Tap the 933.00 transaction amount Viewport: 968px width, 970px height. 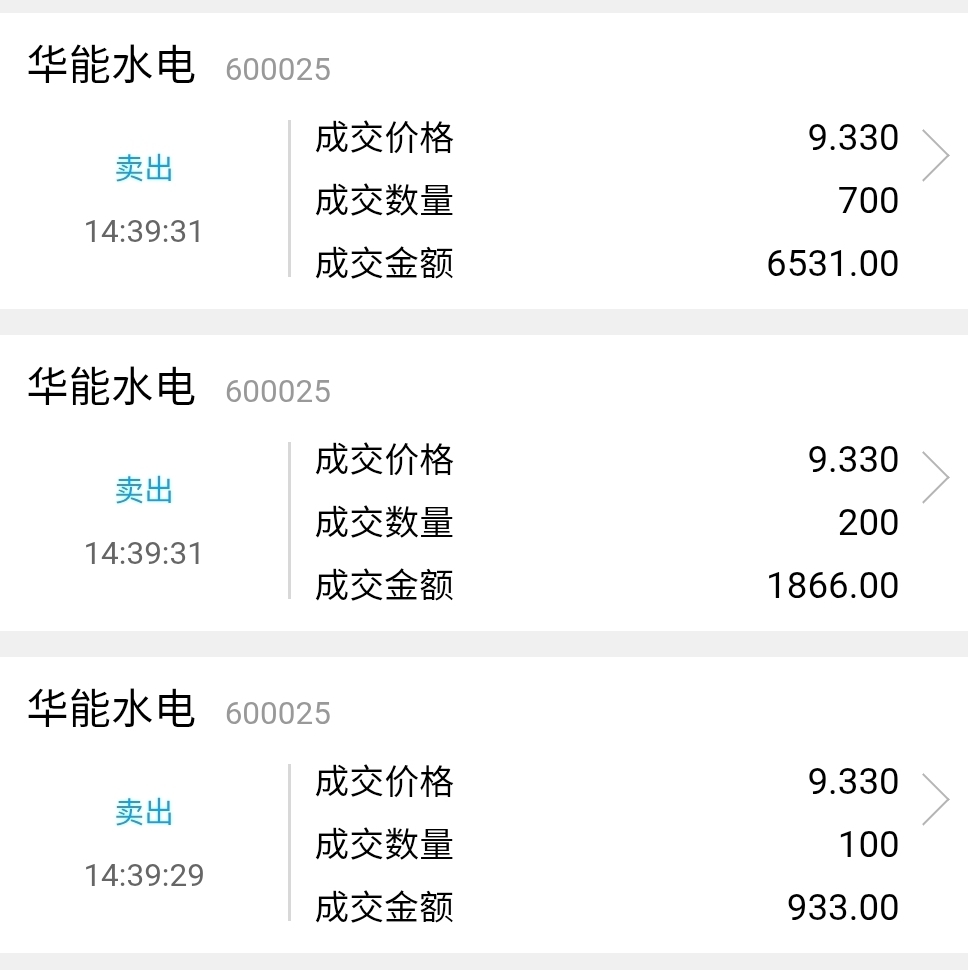(x=843, y=908)
